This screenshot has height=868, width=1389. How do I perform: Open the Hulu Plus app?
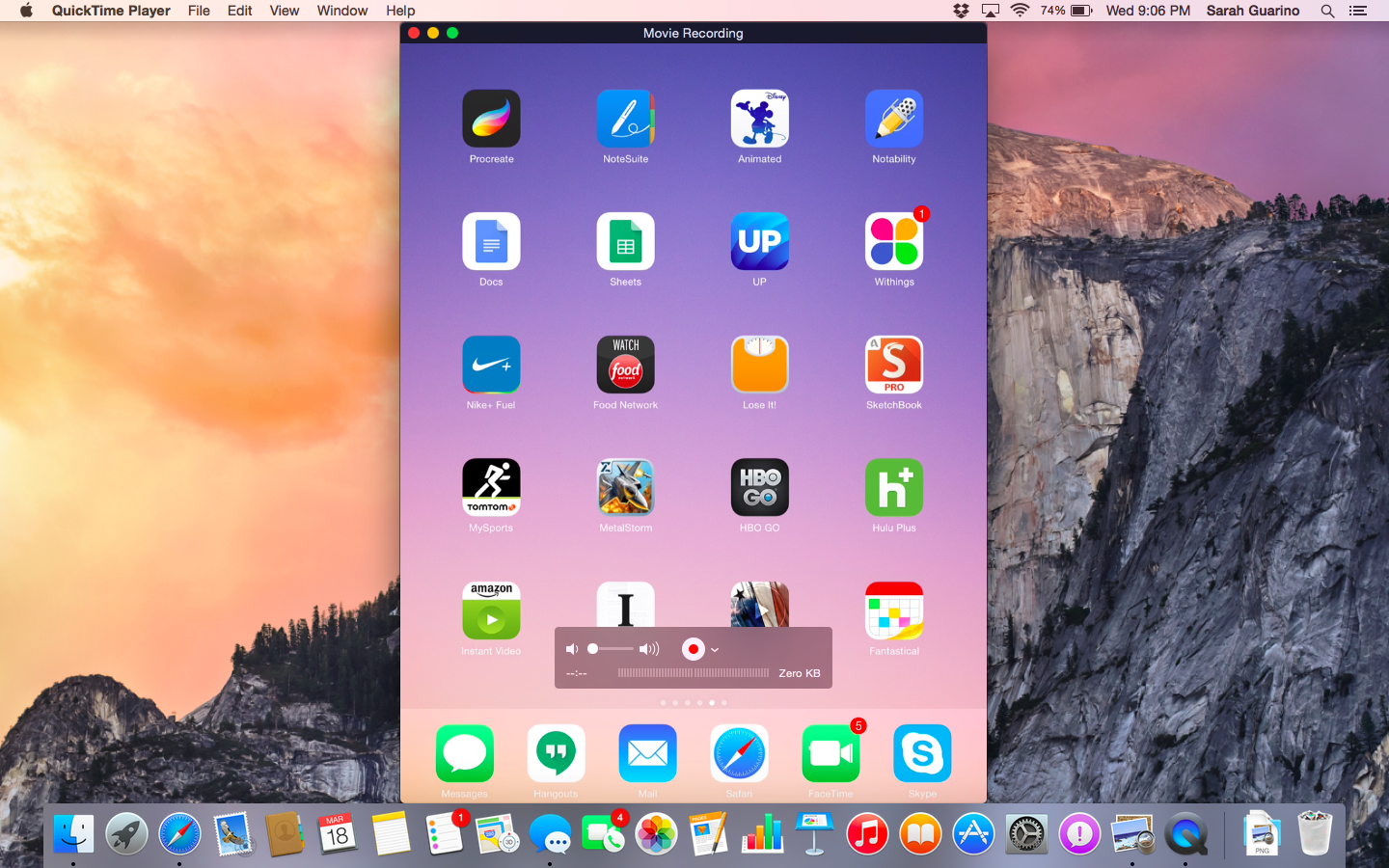[x=894, y=487]
